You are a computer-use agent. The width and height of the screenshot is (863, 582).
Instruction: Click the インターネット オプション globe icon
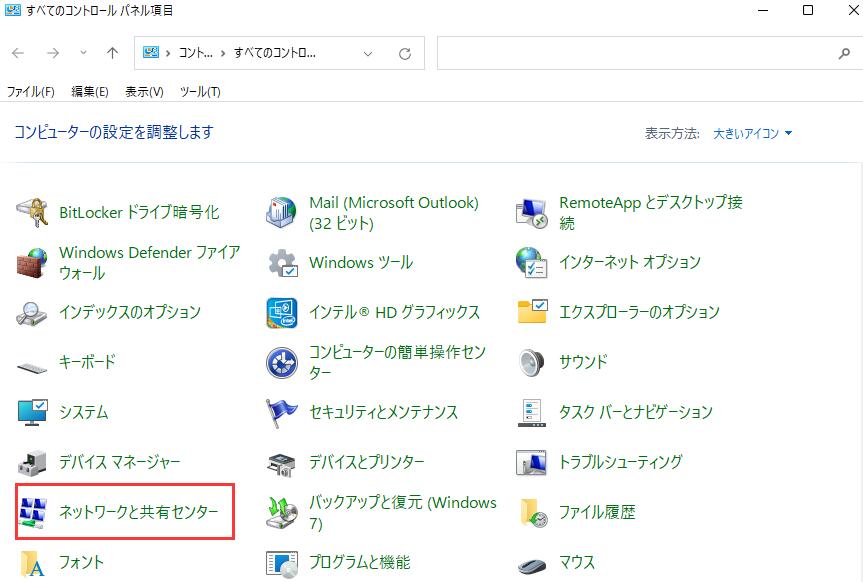[532, 262]
